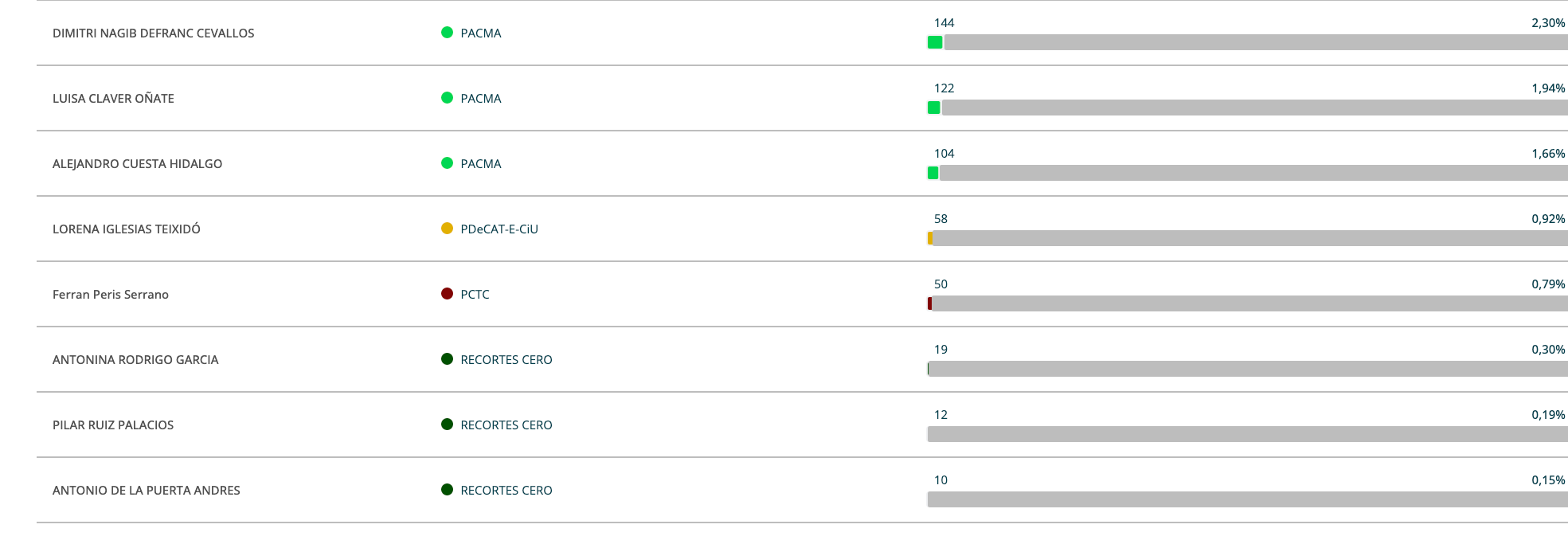Click the yellow bar segment for 58 votes
Screen dimensions: 1568x544
coord(930,238)
